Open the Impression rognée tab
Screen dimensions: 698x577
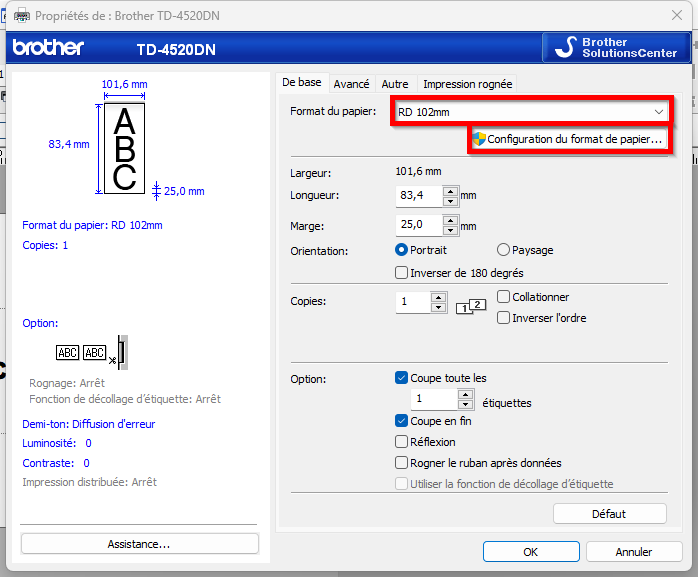click(x=467, y=84)
